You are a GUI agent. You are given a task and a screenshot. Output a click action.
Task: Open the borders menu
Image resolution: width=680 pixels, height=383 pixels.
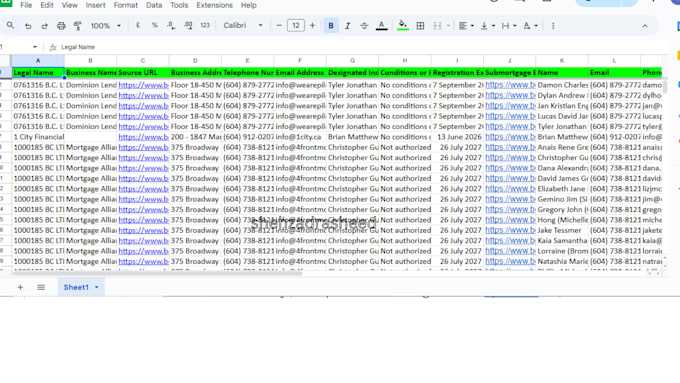(420, 26)
